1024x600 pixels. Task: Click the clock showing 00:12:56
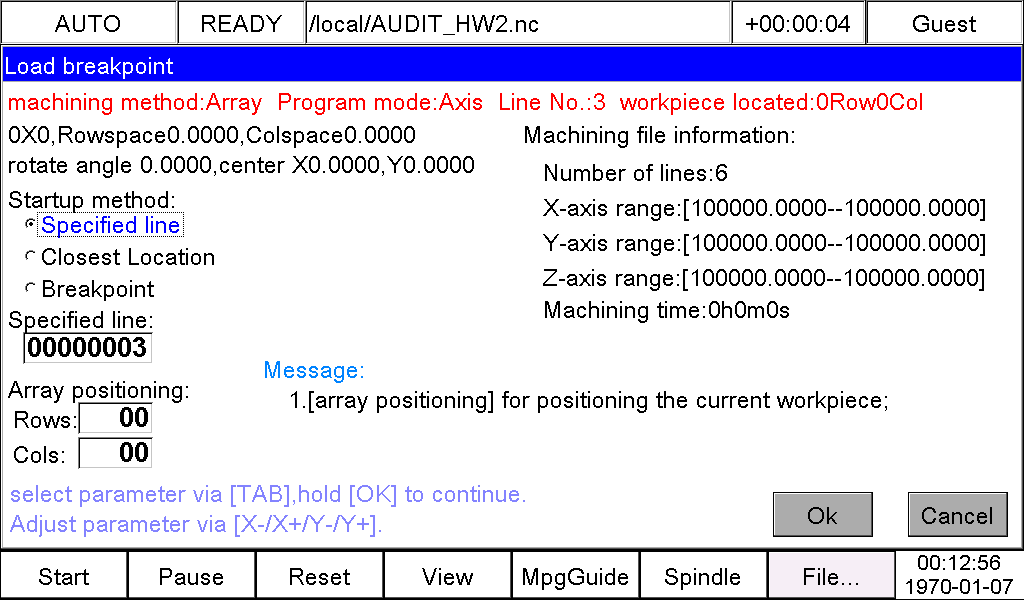pyautogui.click(x=959, y=563)
